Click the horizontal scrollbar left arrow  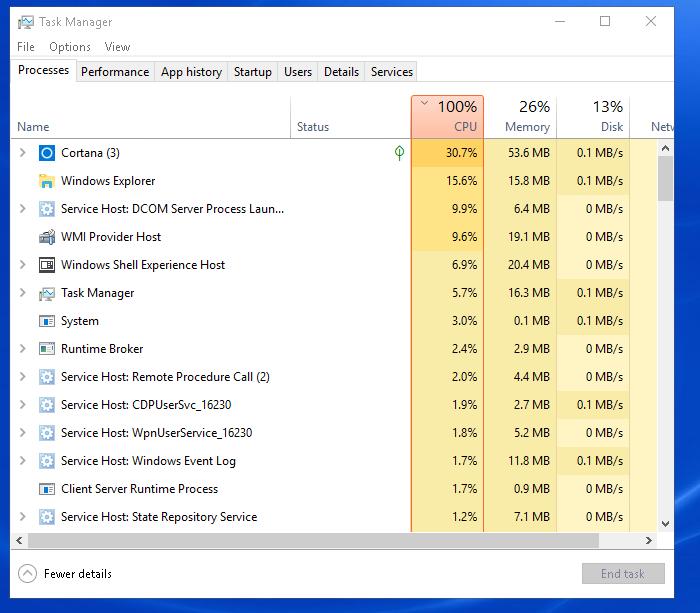19,541
